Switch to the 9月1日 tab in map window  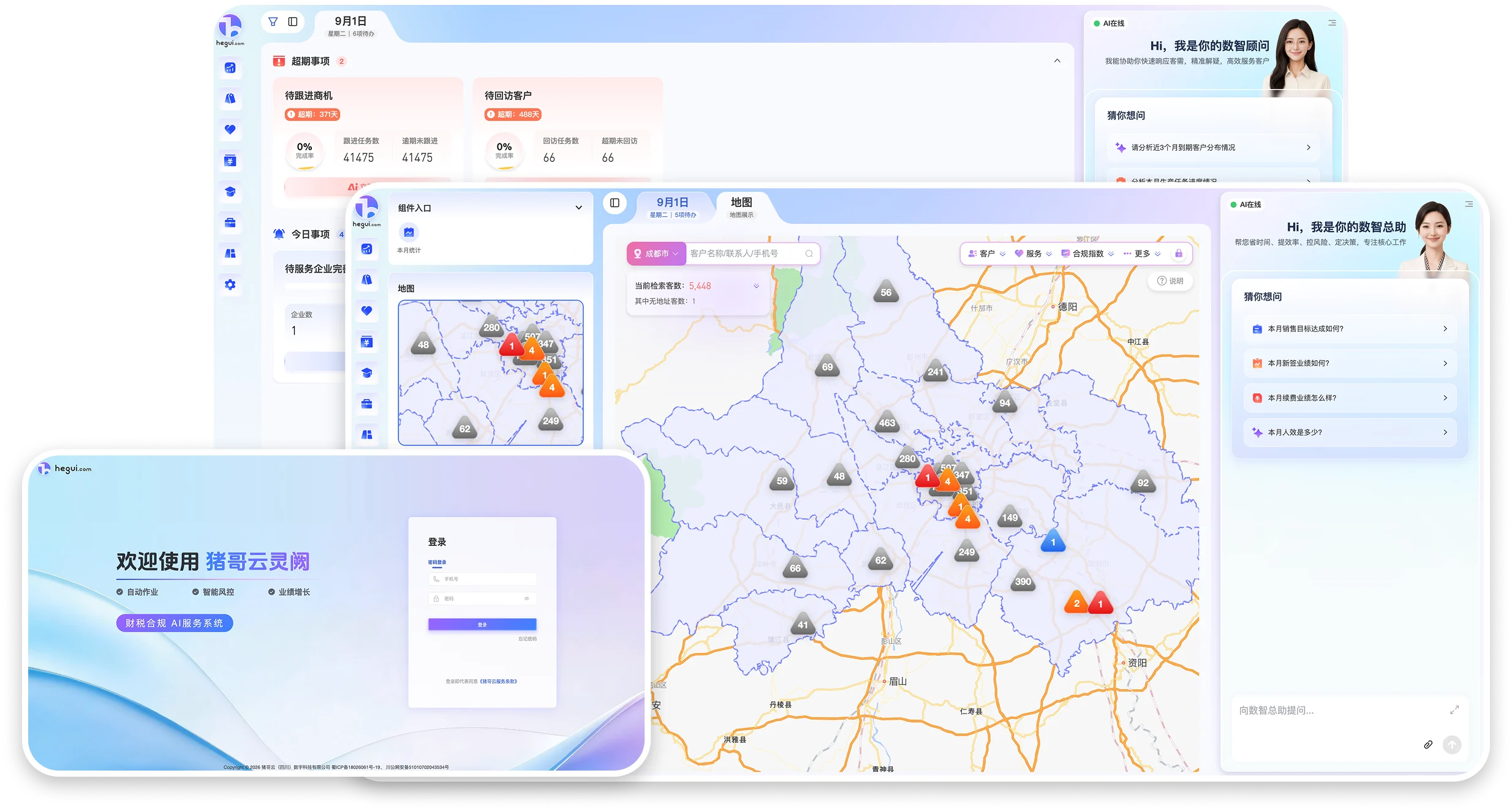click(673, 206)
